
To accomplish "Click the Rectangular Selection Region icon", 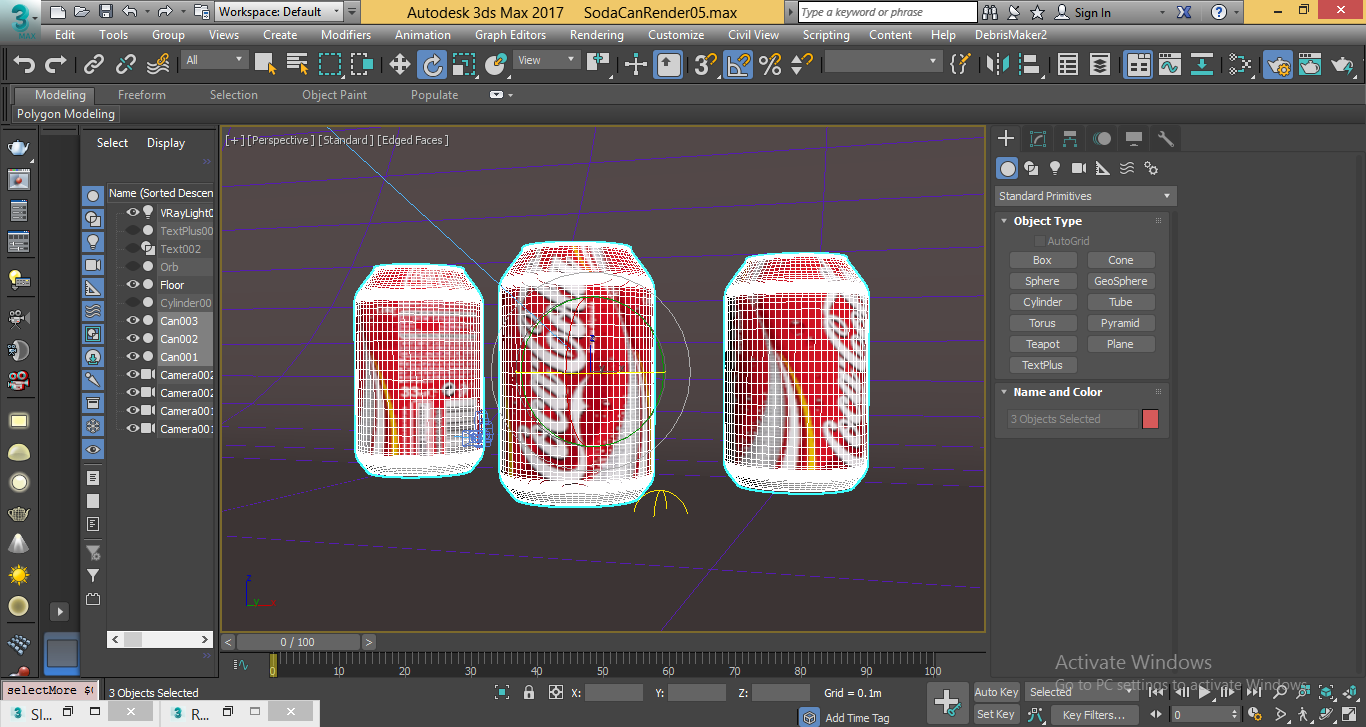I will click(x=330, y=65).
